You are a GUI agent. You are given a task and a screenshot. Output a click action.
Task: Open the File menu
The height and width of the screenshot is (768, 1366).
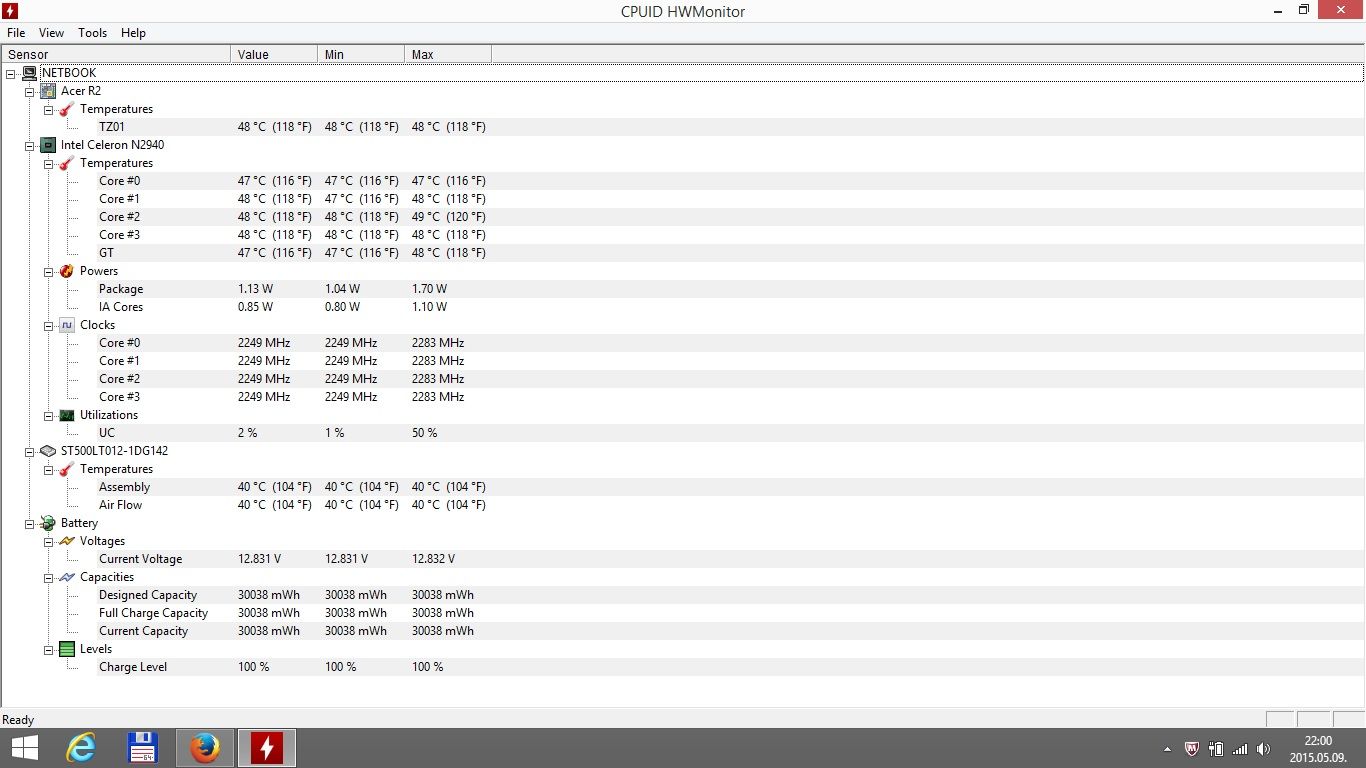tap(16, 33)
